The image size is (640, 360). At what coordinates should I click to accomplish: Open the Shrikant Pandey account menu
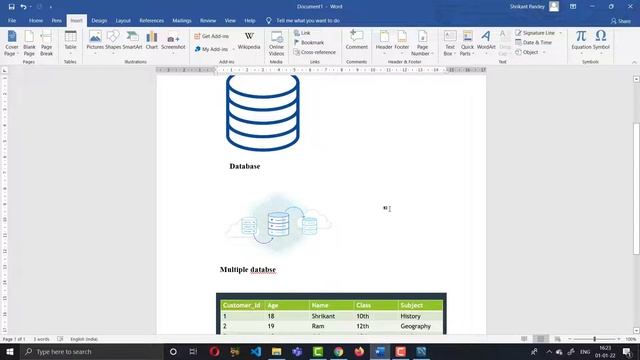(x=534, y=7)
